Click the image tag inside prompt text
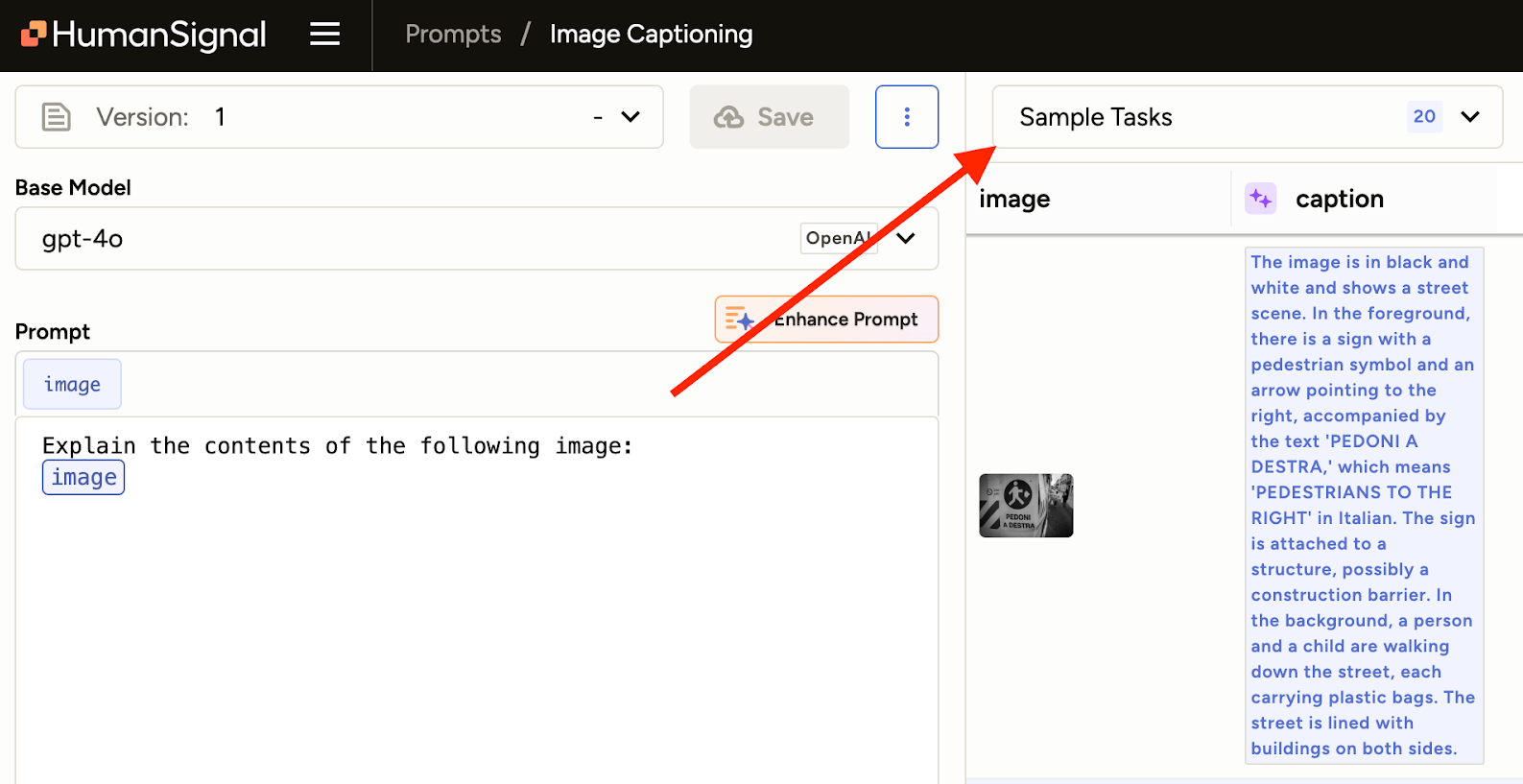This screenshot has height=784, width=1523. point(83,477)
